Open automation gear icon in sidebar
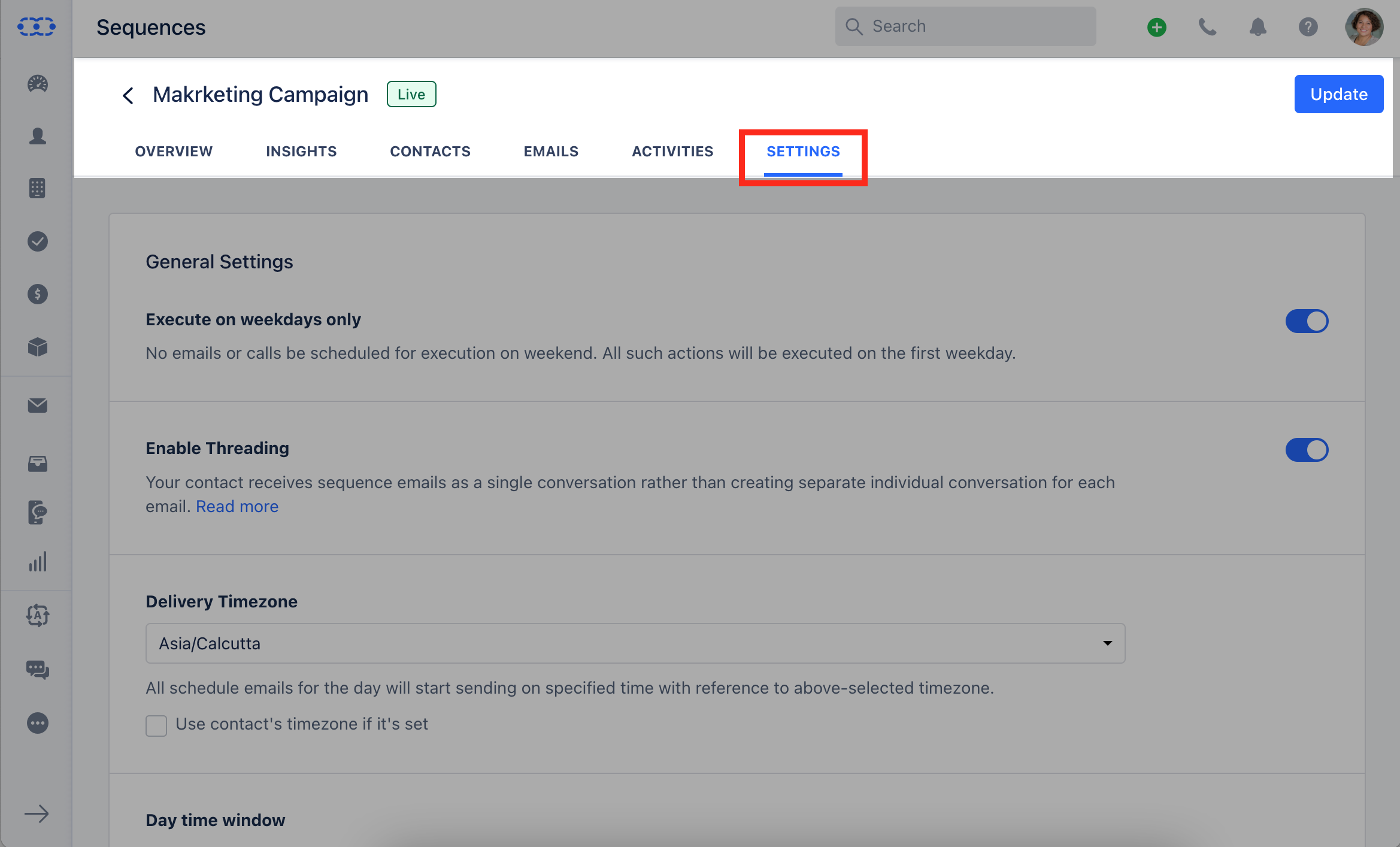The height and width of the screenshot is (847, 1400). point(38,615)
